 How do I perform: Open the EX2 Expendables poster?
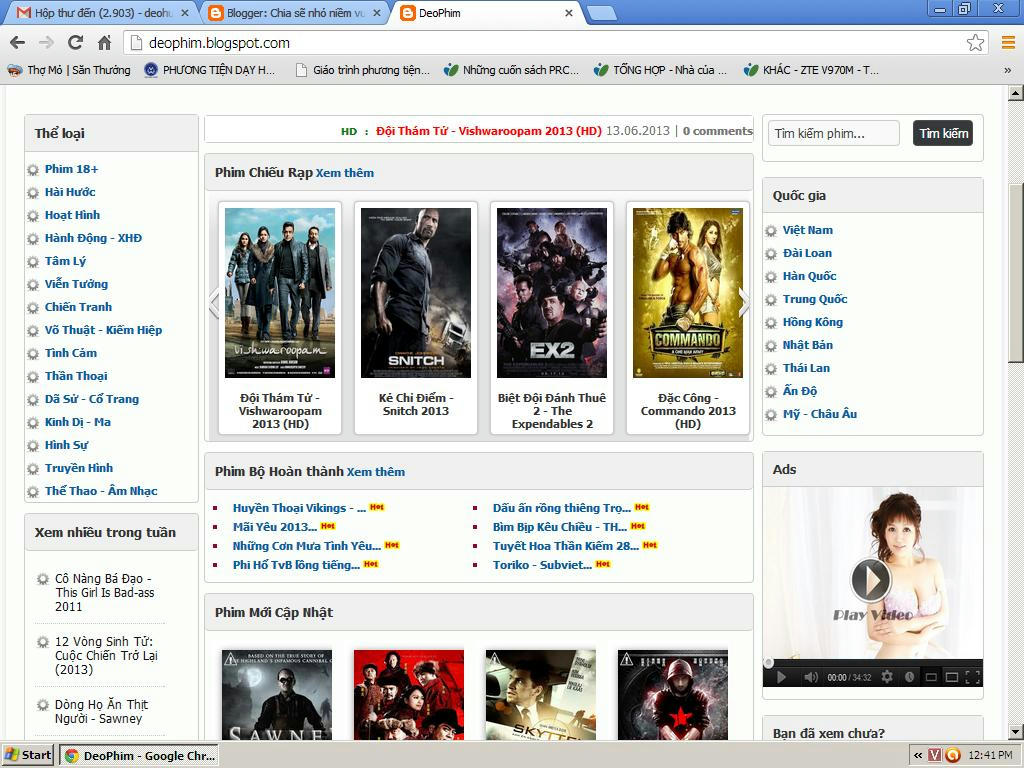click(552, 293)
